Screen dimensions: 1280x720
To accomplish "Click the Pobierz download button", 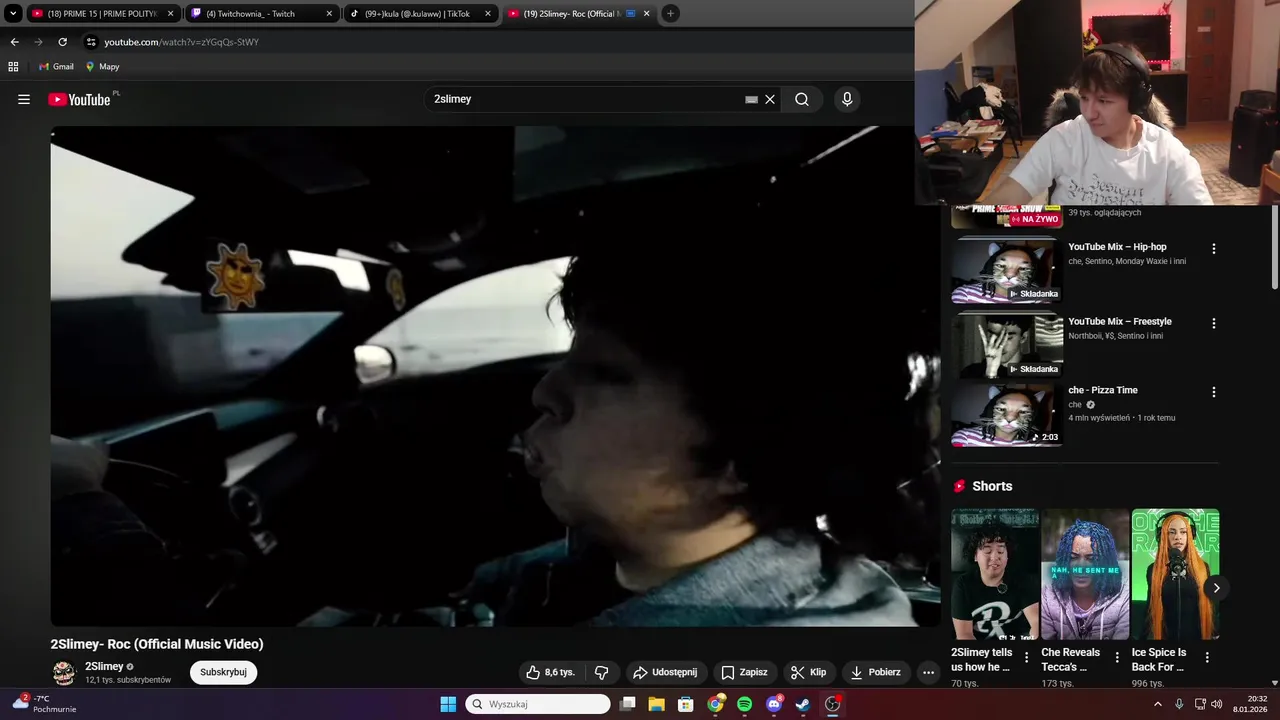I will 875,672.
